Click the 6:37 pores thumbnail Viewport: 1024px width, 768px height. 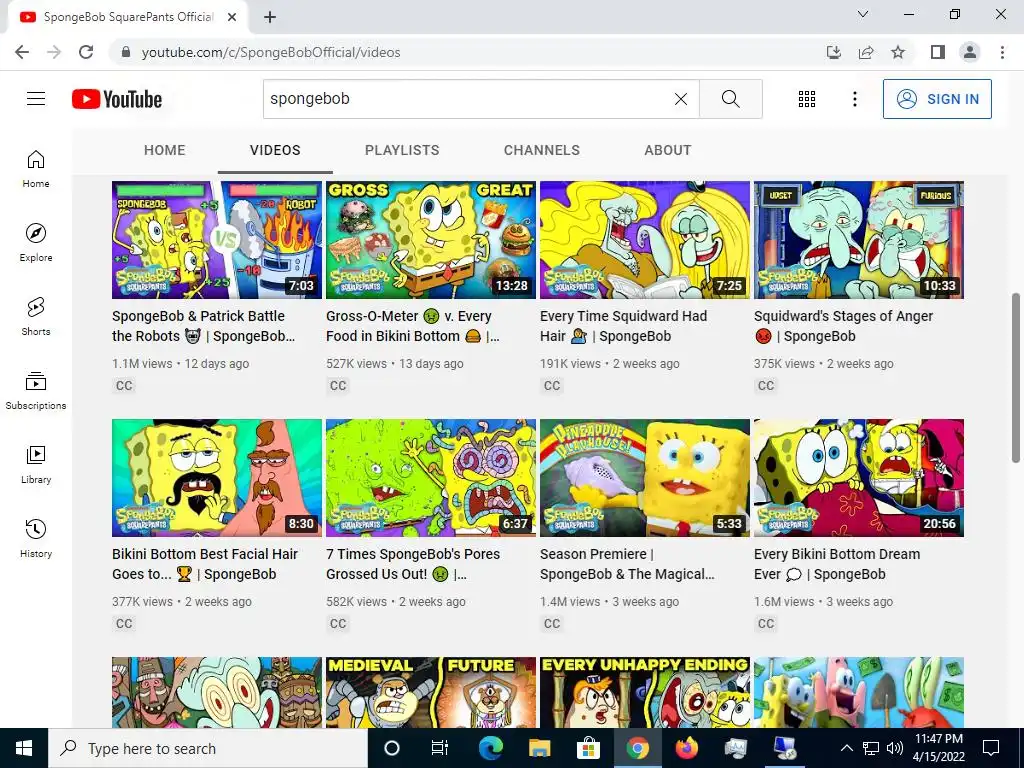pyautogui.click(x=431, y=478)
